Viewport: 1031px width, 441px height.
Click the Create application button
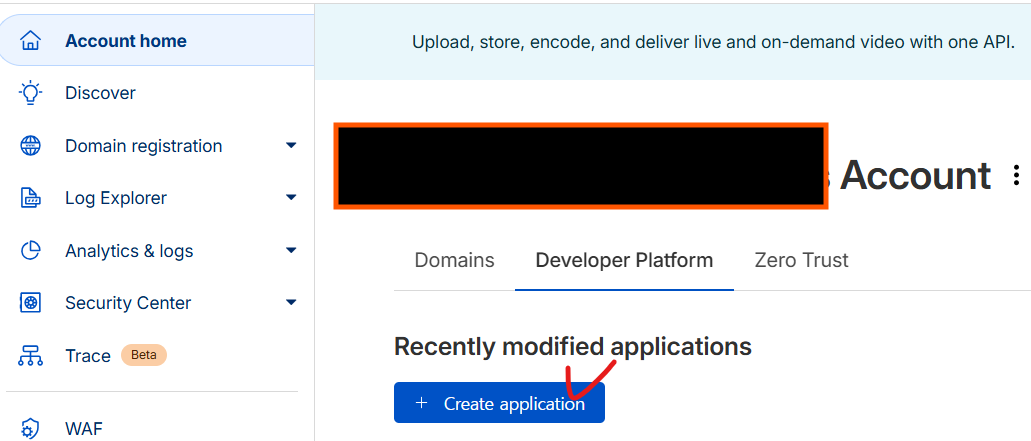coord(499,403)
